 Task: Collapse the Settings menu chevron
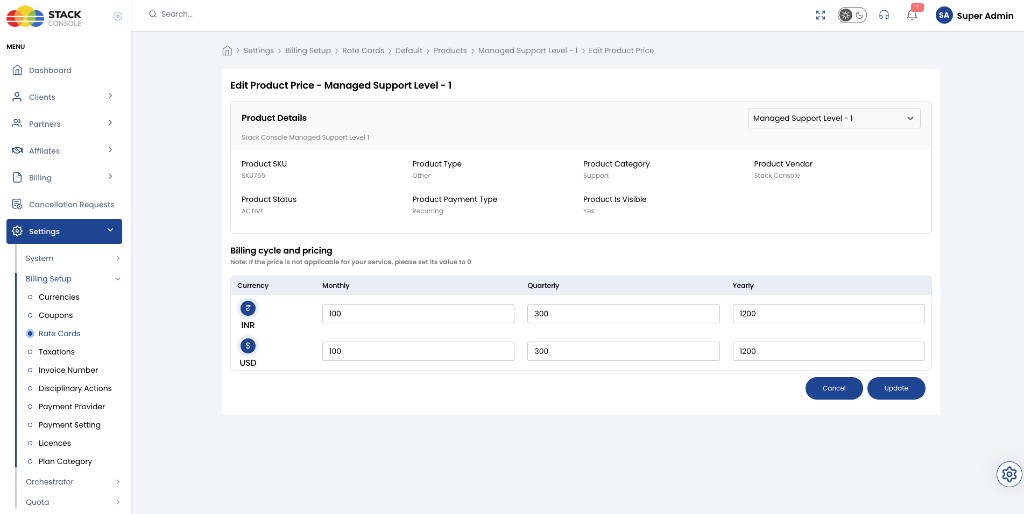pyautogui.click(x=110, y=230)
